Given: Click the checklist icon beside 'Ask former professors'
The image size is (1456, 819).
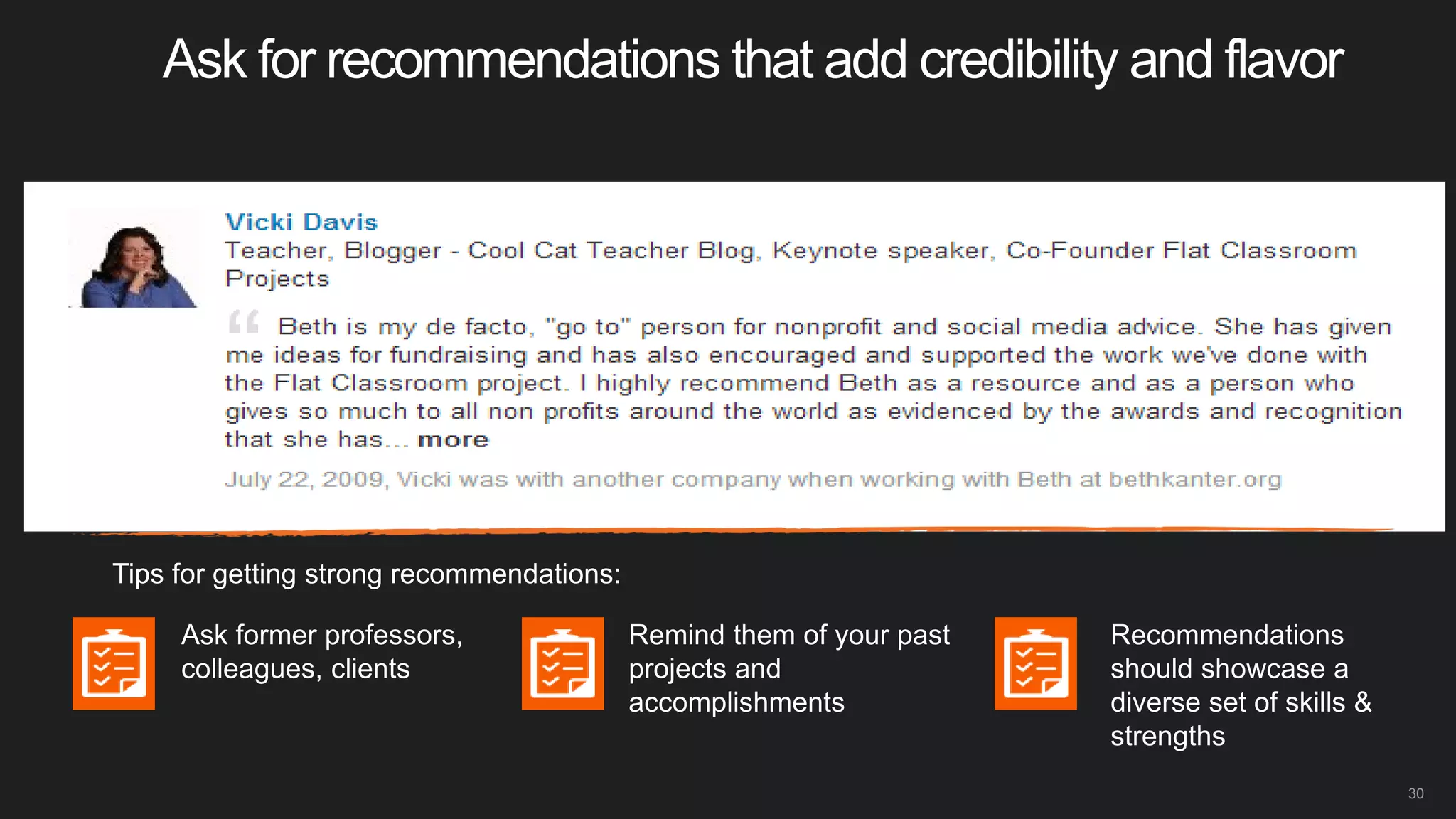Looking at the screenshot, I should pyautogui.click(x=114, y=663).
